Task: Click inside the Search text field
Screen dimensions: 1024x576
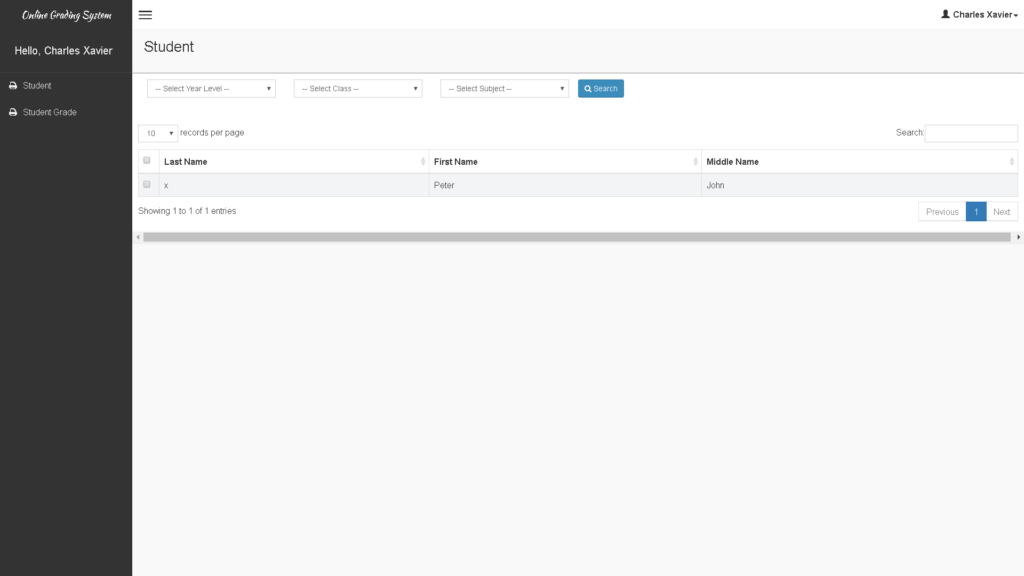Action: pos(971,132)
